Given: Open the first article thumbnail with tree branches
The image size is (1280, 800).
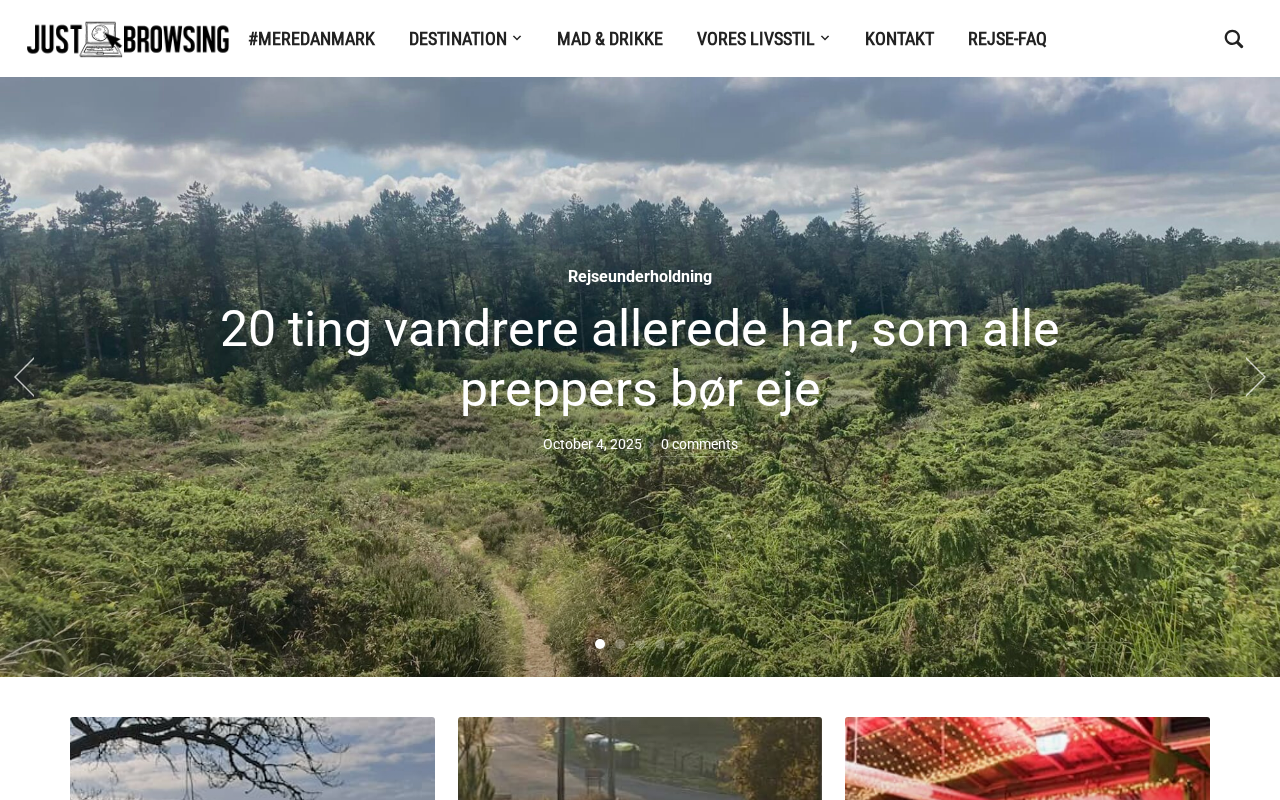Looking at the screenshot, I should 252,758.
